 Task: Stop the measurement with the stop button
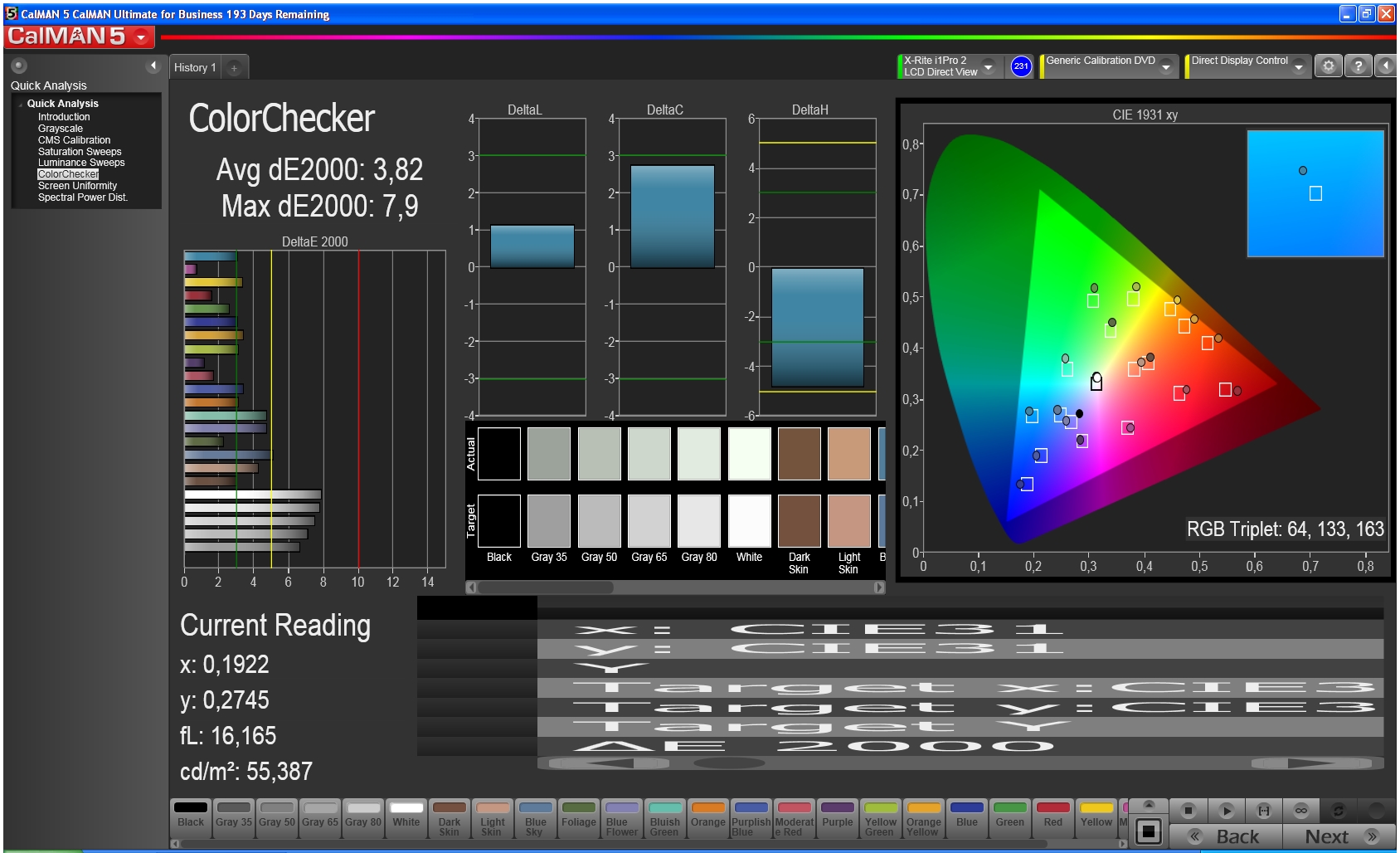click(x=1188, y=810)
